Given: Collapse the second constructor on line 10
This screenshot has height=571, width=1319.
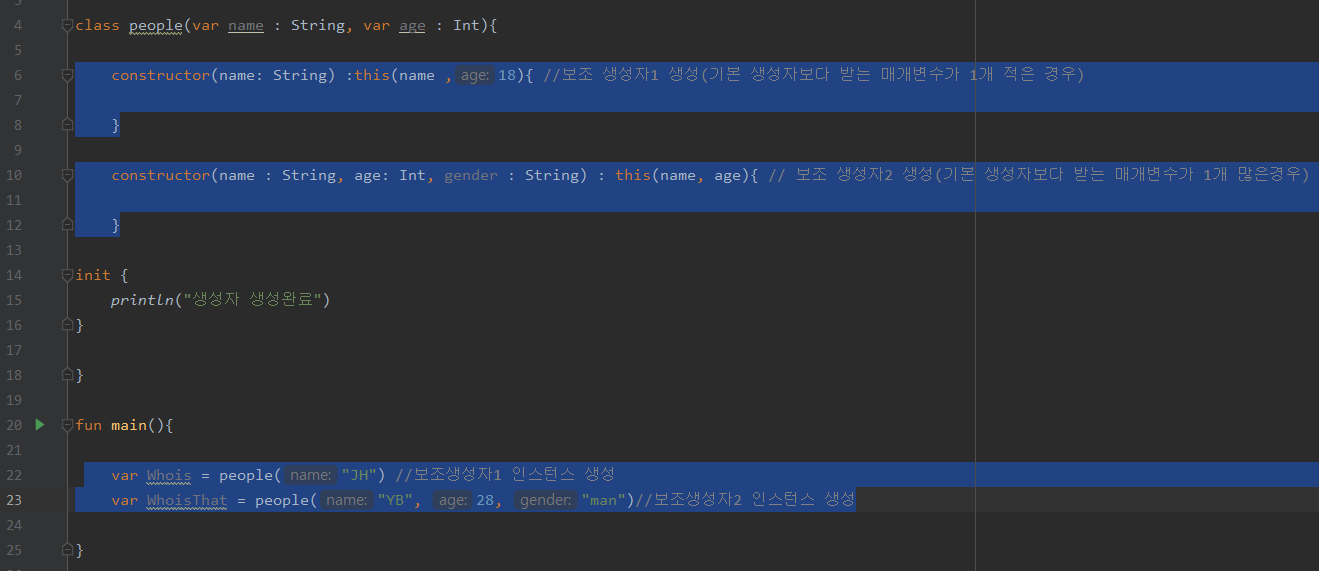Looking at the screenshot, I should click(67, 175).
